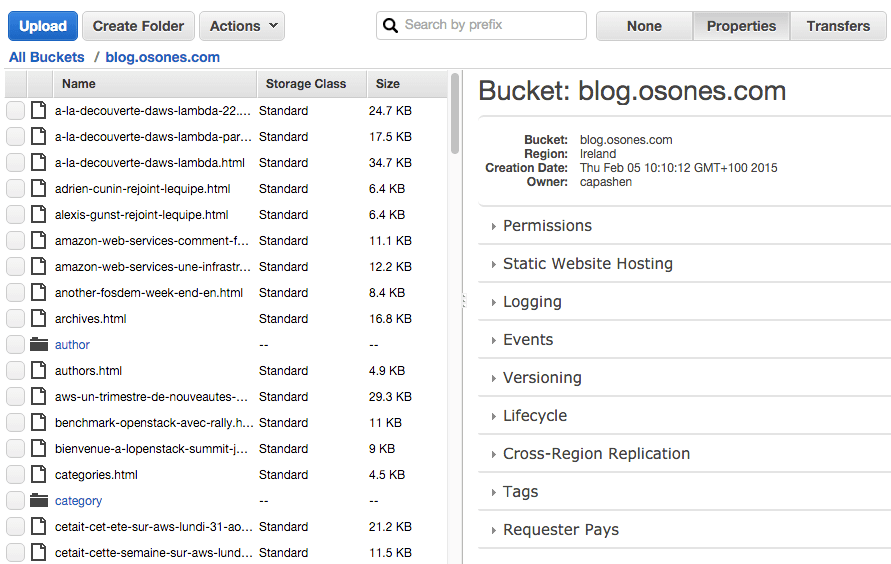891x564 pixels.
Task: Click the file icon next to archives.html
Action: (x=39, y=319)
